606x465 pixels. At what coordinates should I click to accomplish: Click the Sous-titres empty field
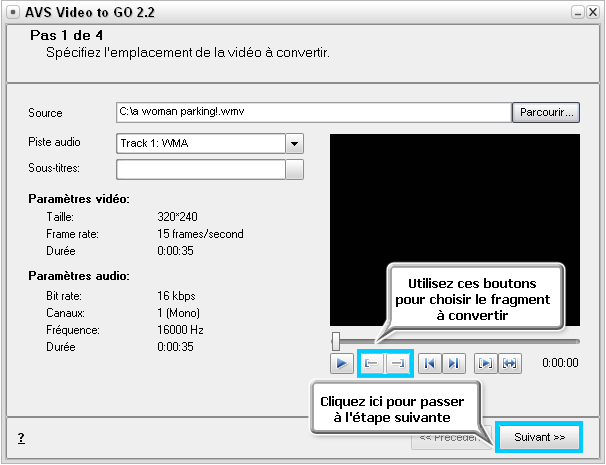click(201, 170)
